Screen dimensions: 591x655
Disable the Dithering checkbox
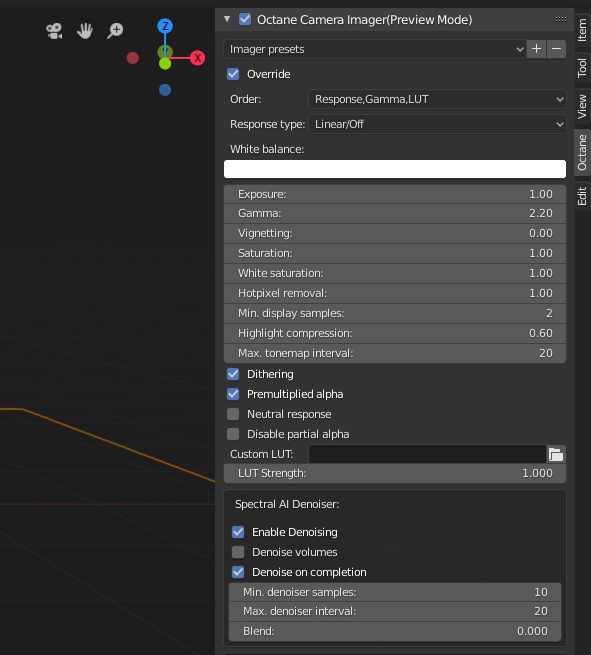coord(233,374)
